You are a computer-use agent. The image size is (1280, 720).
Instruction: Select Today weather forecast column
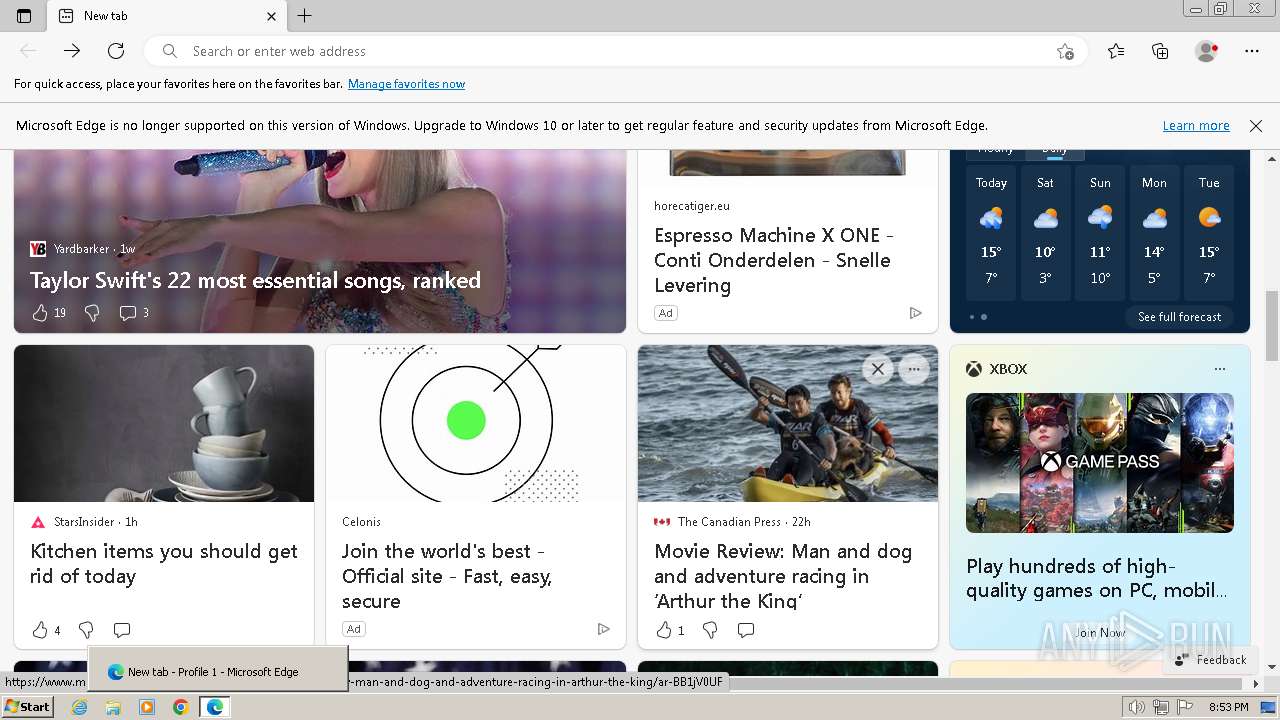991,234
